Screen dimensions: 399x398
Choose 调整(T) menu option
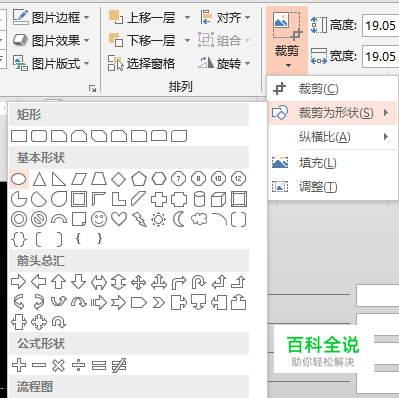333,187
